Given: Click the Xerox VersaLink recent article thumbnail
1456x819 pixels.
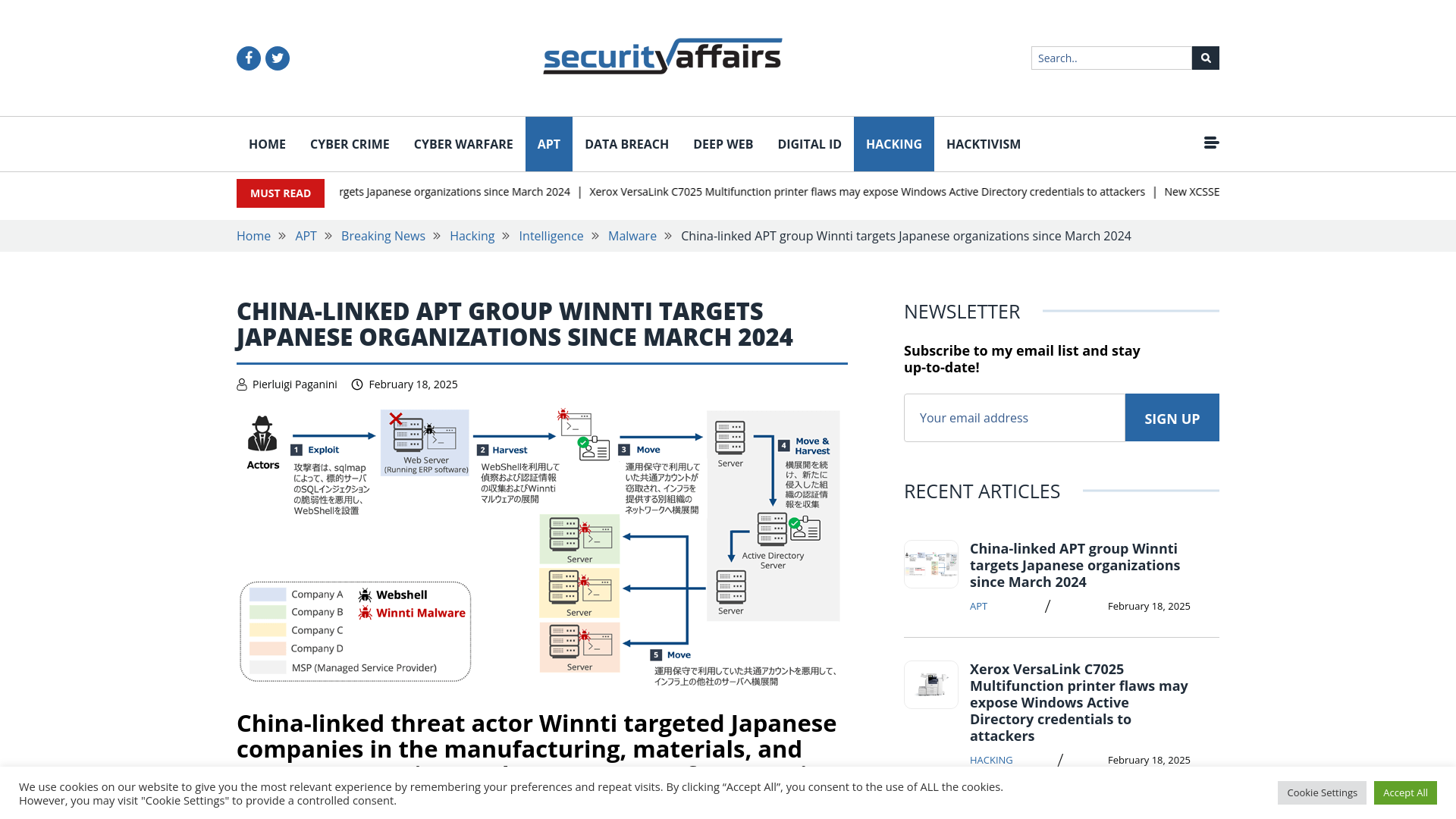Looking at the screenshot, I should [x=930, y=684].
